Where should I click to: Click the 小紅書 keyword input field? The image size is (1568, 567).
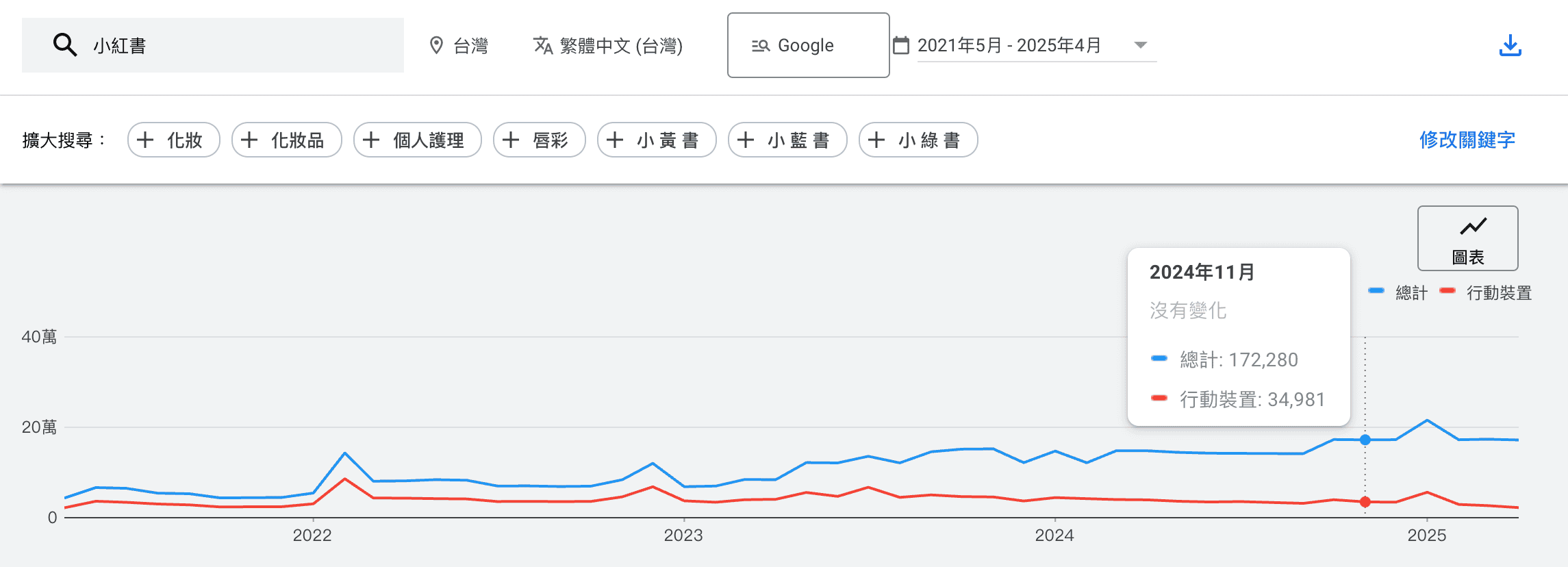(213, 45)
